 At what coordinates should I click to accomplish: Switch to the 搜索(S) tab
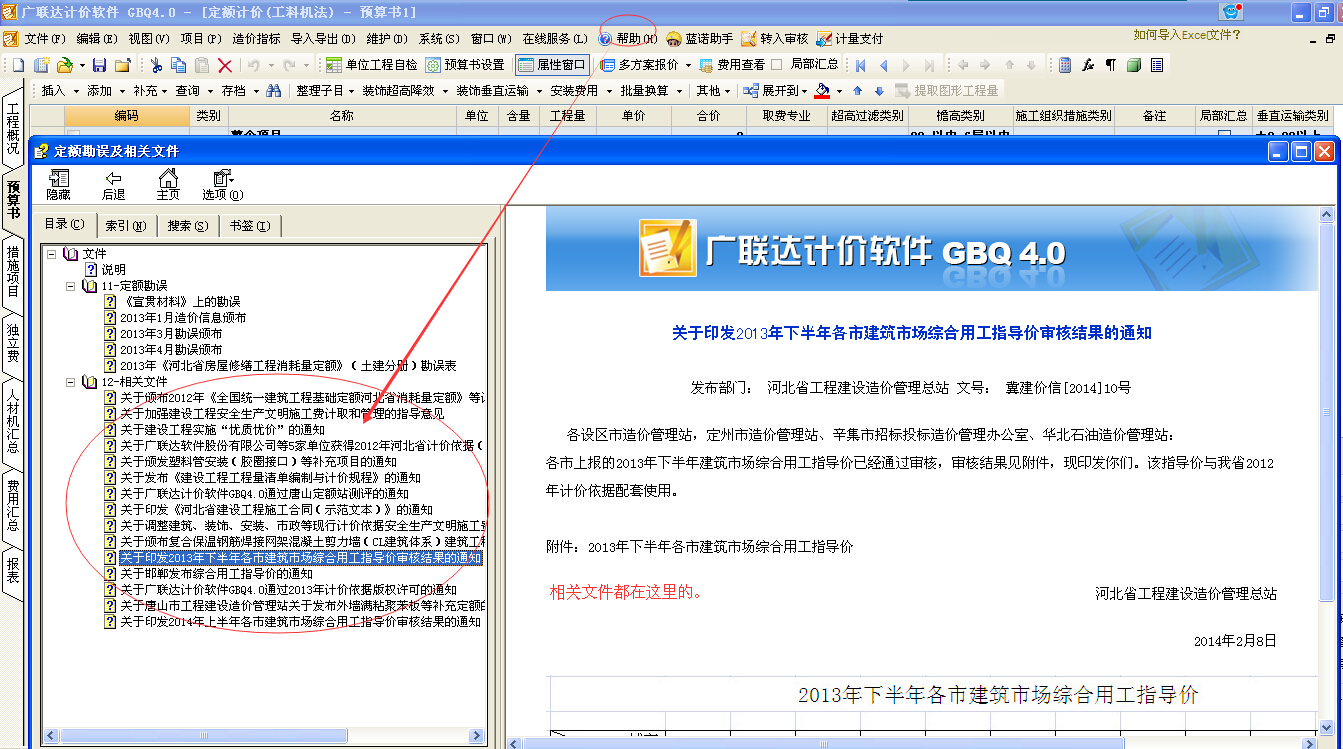(x=187, y=225)
